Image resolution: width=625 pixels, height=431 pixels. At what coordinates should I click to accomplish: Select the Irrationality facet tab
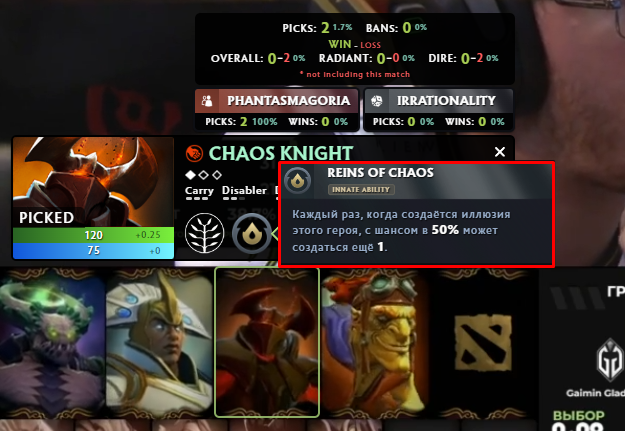[x=438, y=110]
